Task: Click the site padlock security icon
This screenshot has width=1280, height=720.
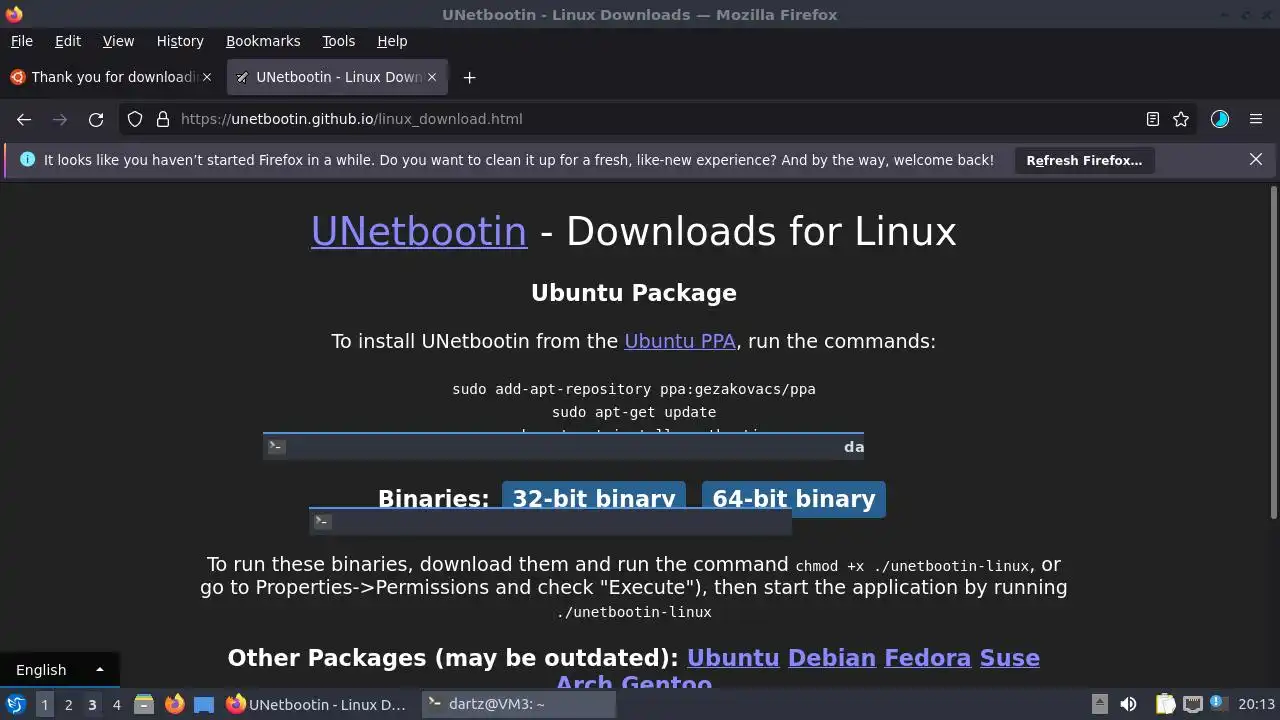Action: [x=163, y=119]
